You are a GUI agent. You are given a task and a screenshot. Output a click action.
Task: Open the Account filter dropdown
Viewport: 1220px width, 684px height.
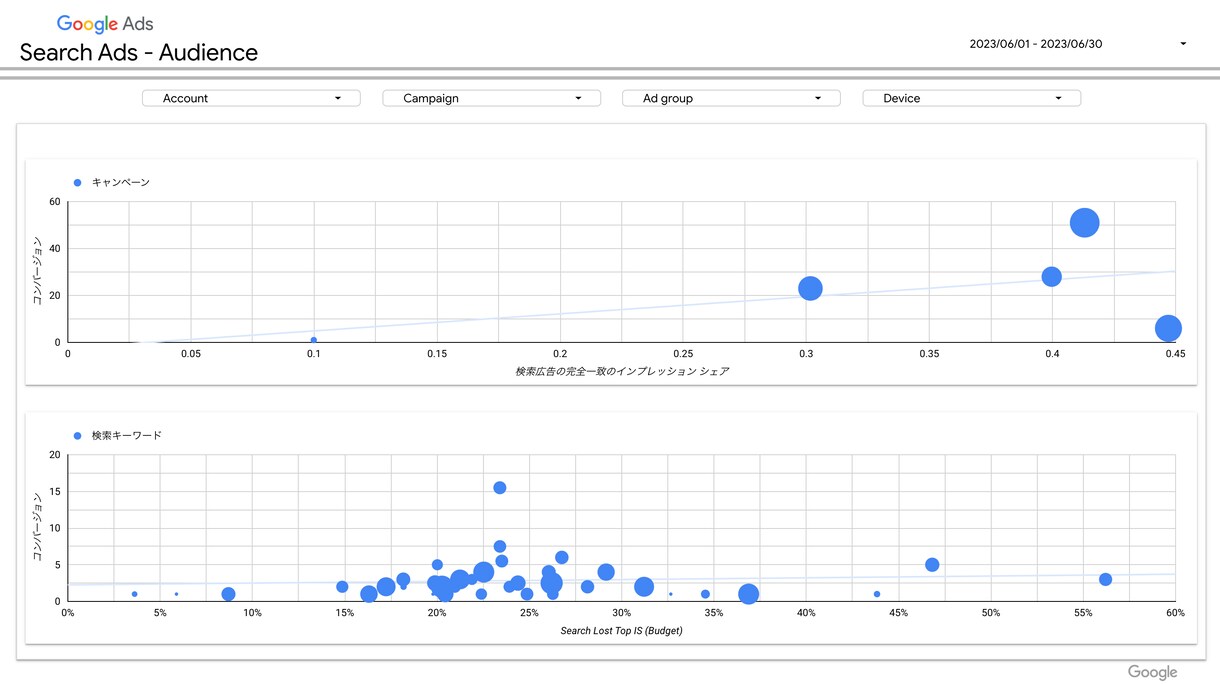tap(251, 98)
